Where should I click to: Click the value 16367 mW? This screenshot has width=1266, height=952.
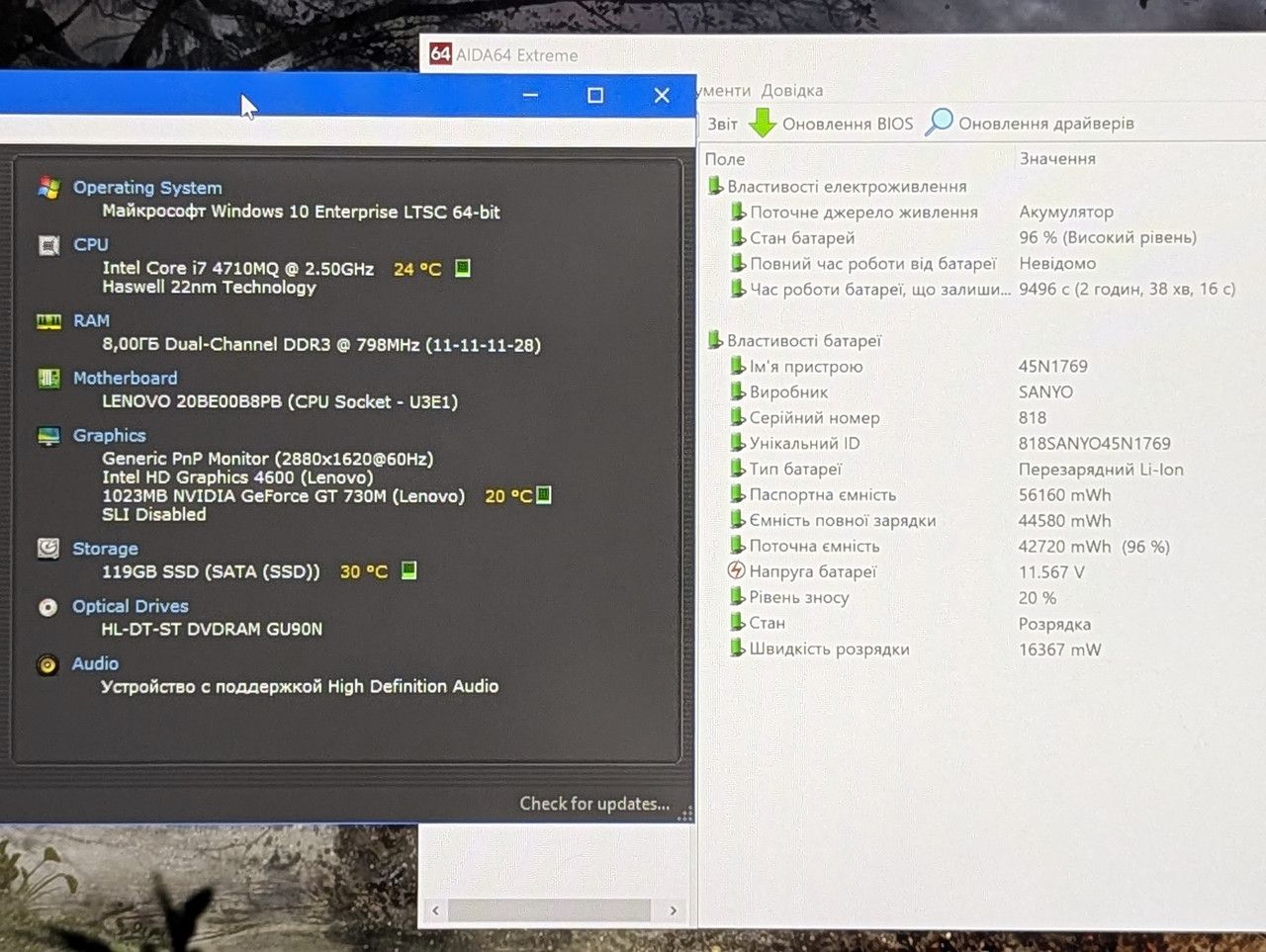pos(1060,649)
